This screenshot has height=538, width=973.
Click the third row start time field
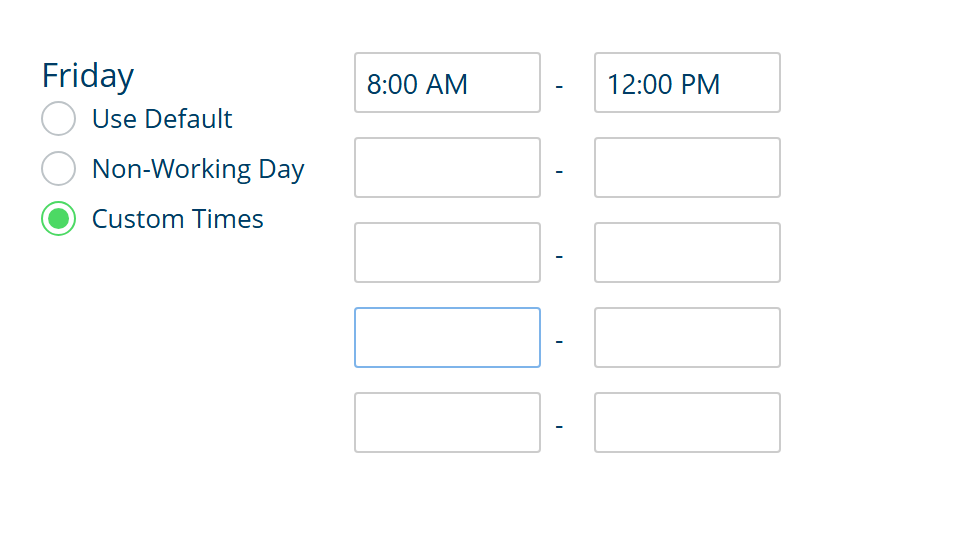click(x=447, y=253)
